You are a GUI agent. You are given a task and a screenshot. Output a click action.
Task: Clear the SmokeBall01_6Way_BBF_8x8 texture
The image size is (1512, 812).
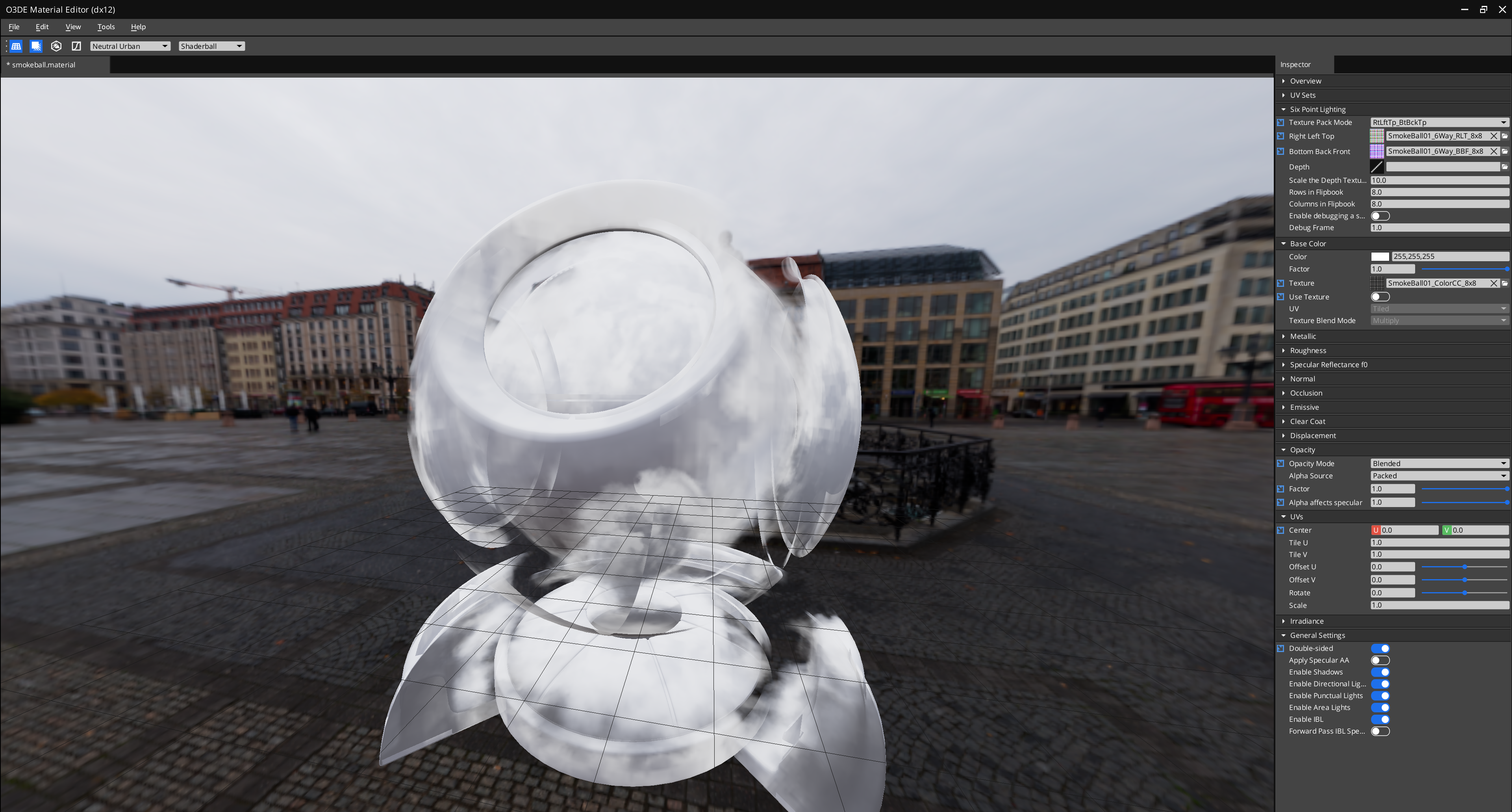point(1494,151)
